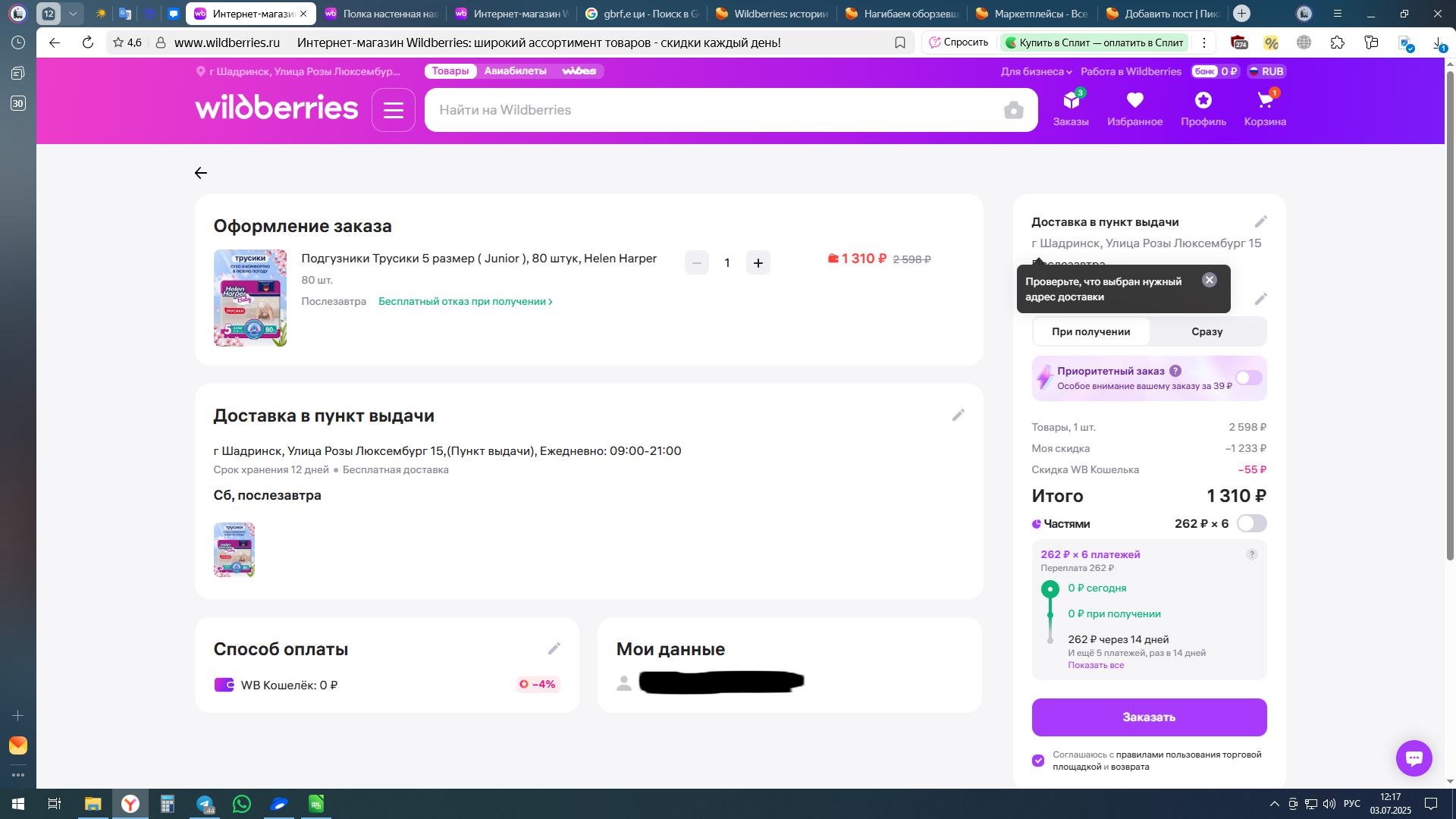This screenshot has height=819, width=1456.
Task: Expand the Для бизнеса dropdown
Action: pos(1036,71)
